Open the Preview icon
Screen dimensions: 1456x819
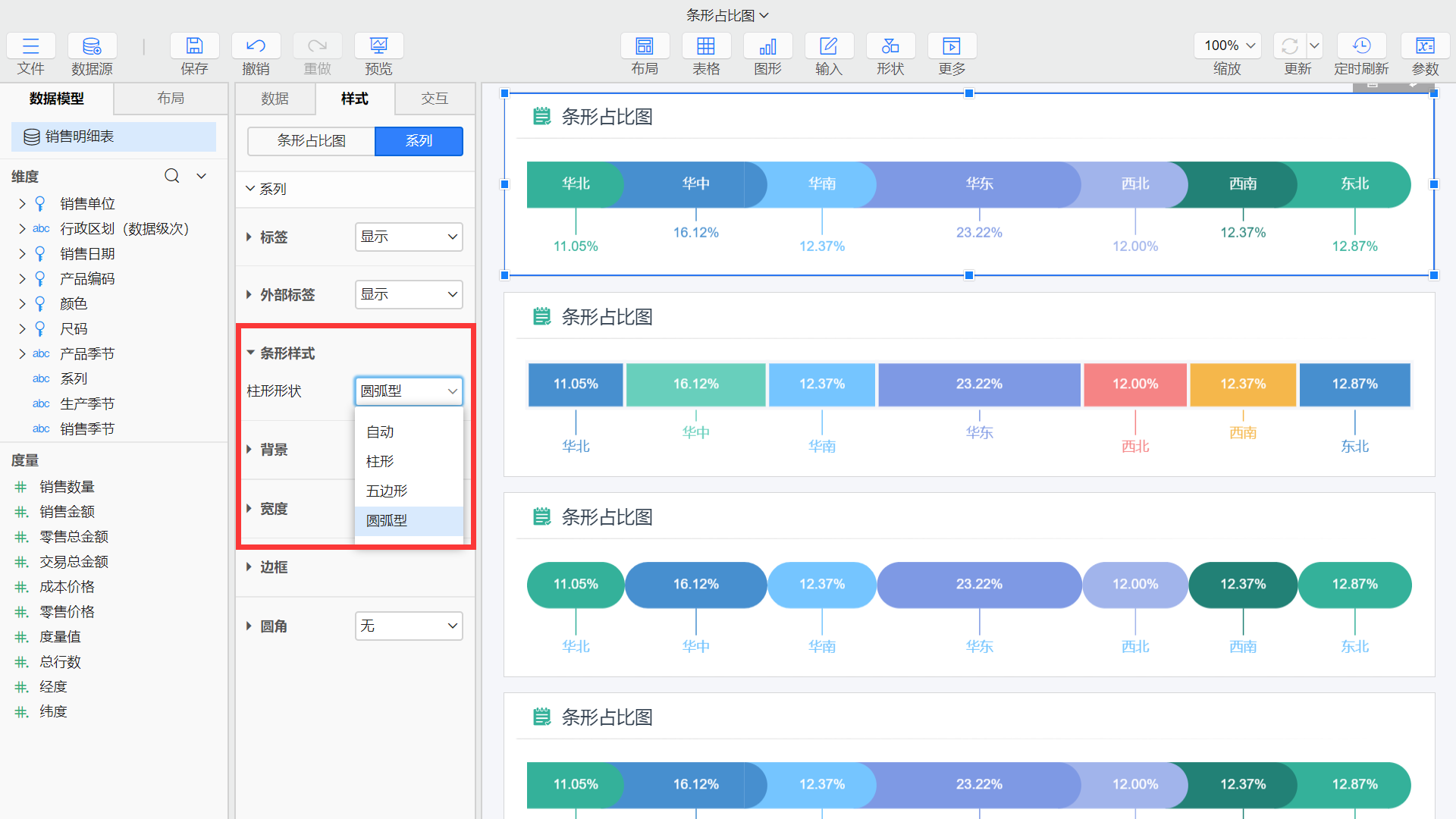coord(378,46)
